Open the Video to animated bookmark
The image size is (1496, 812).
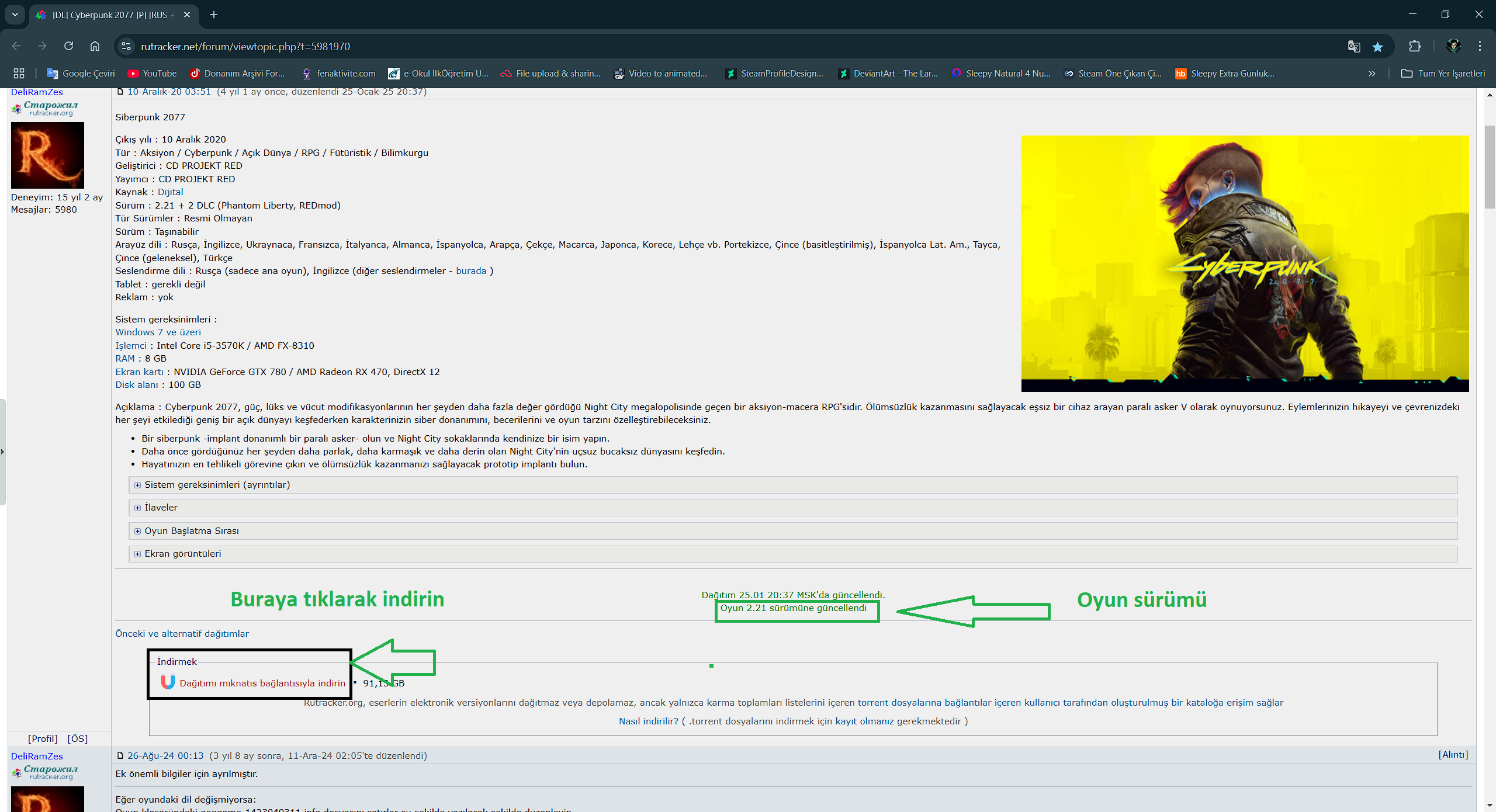660,74
